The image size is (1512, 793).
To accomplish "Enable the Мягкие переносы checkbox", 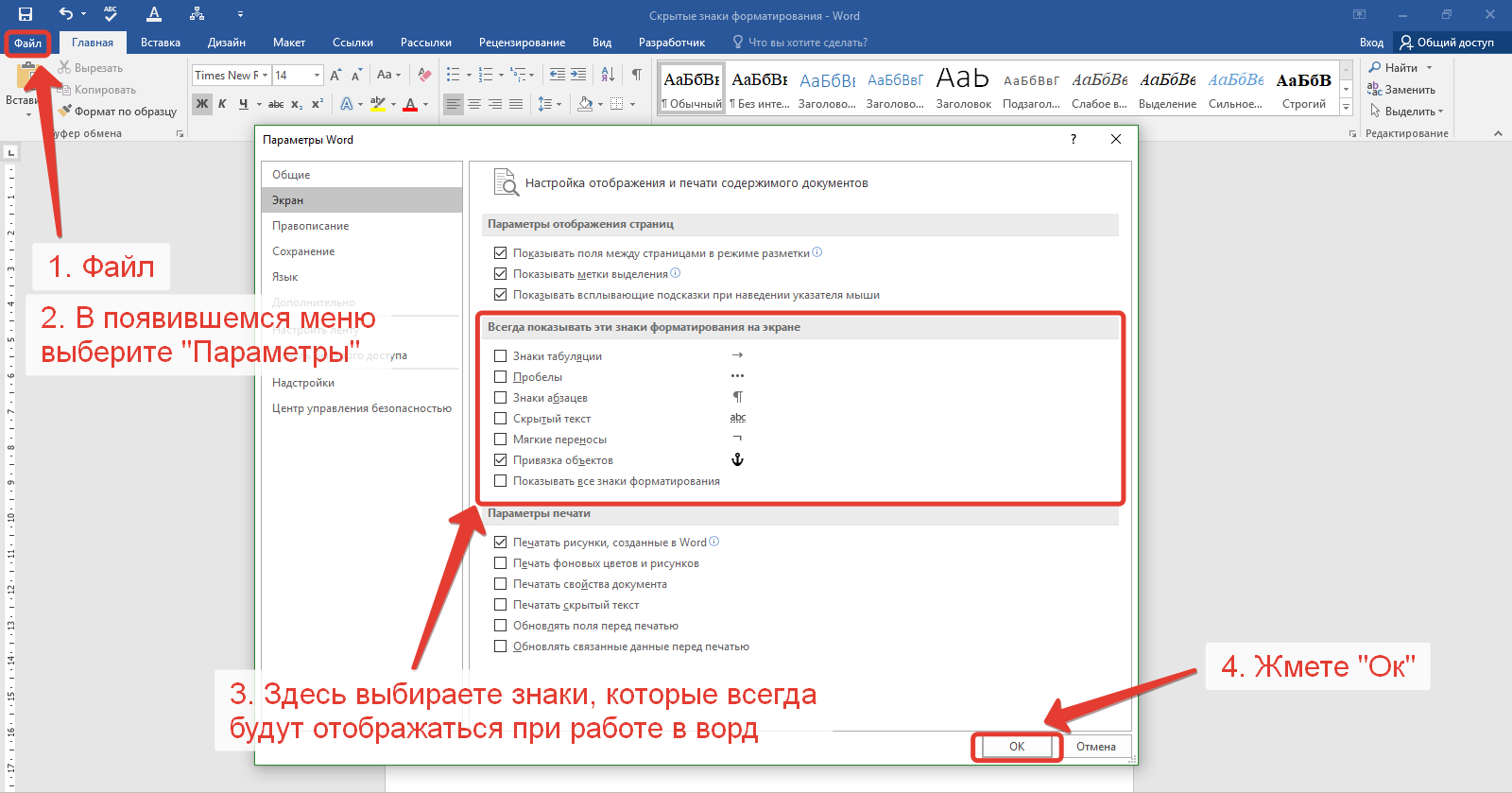I will [x=501, y=440].
